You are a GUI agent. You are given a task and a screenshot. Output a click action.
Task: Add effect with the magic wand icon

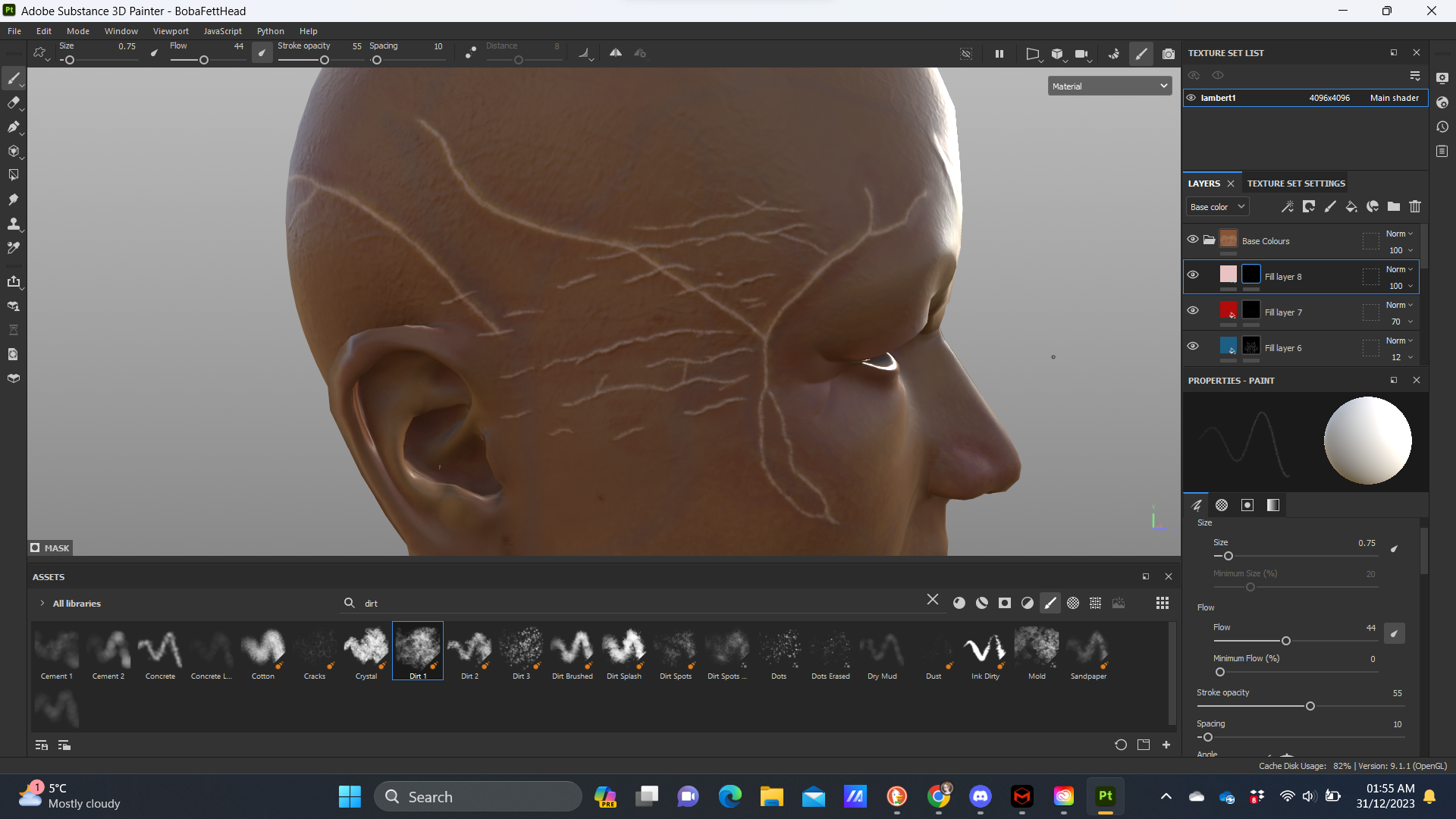pyautogui.click(x=1288, y=206)
